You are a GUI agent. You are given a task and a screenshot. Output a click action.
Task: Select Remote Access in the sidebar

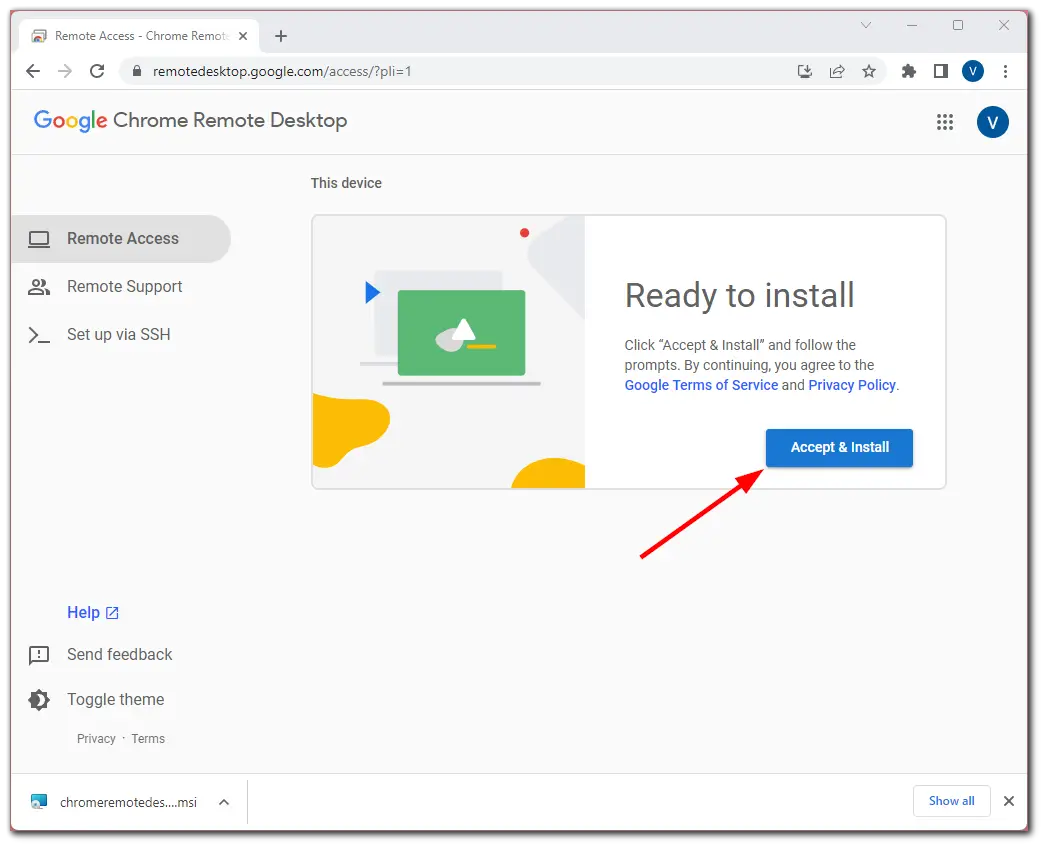[122, 238]
